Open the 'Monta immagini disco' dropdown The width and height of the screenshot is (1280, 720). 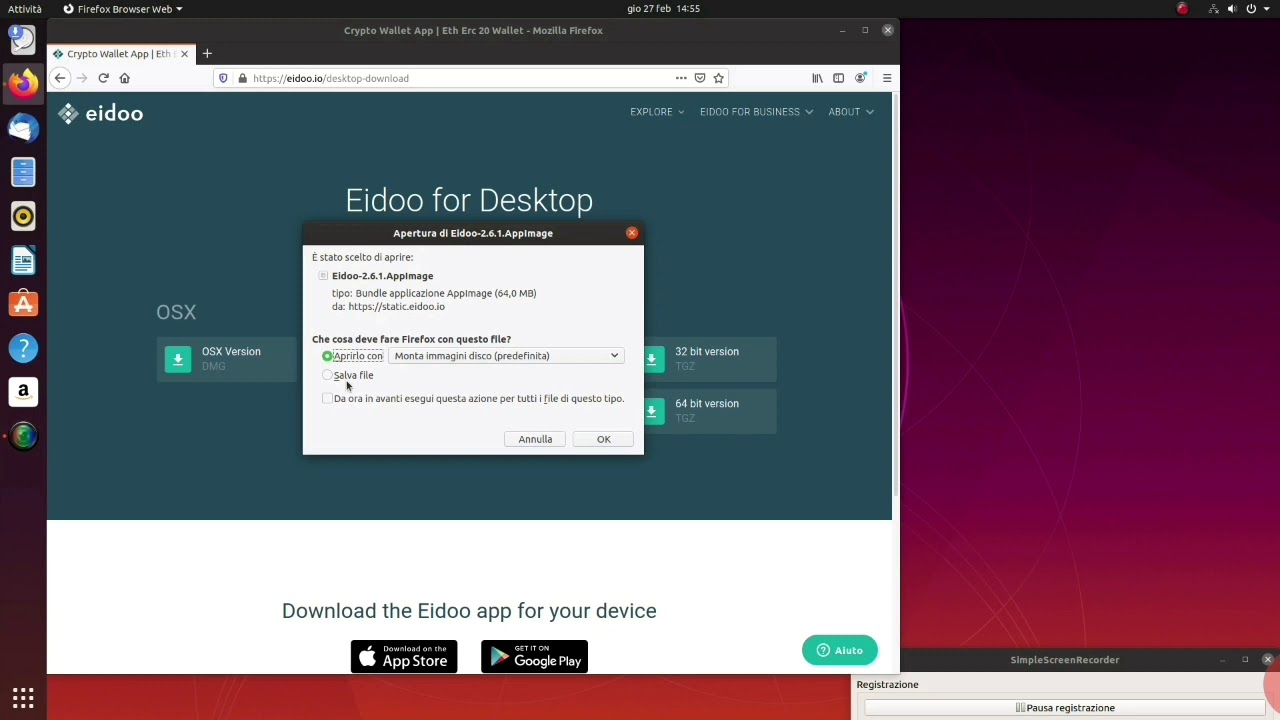coord(506,356)
